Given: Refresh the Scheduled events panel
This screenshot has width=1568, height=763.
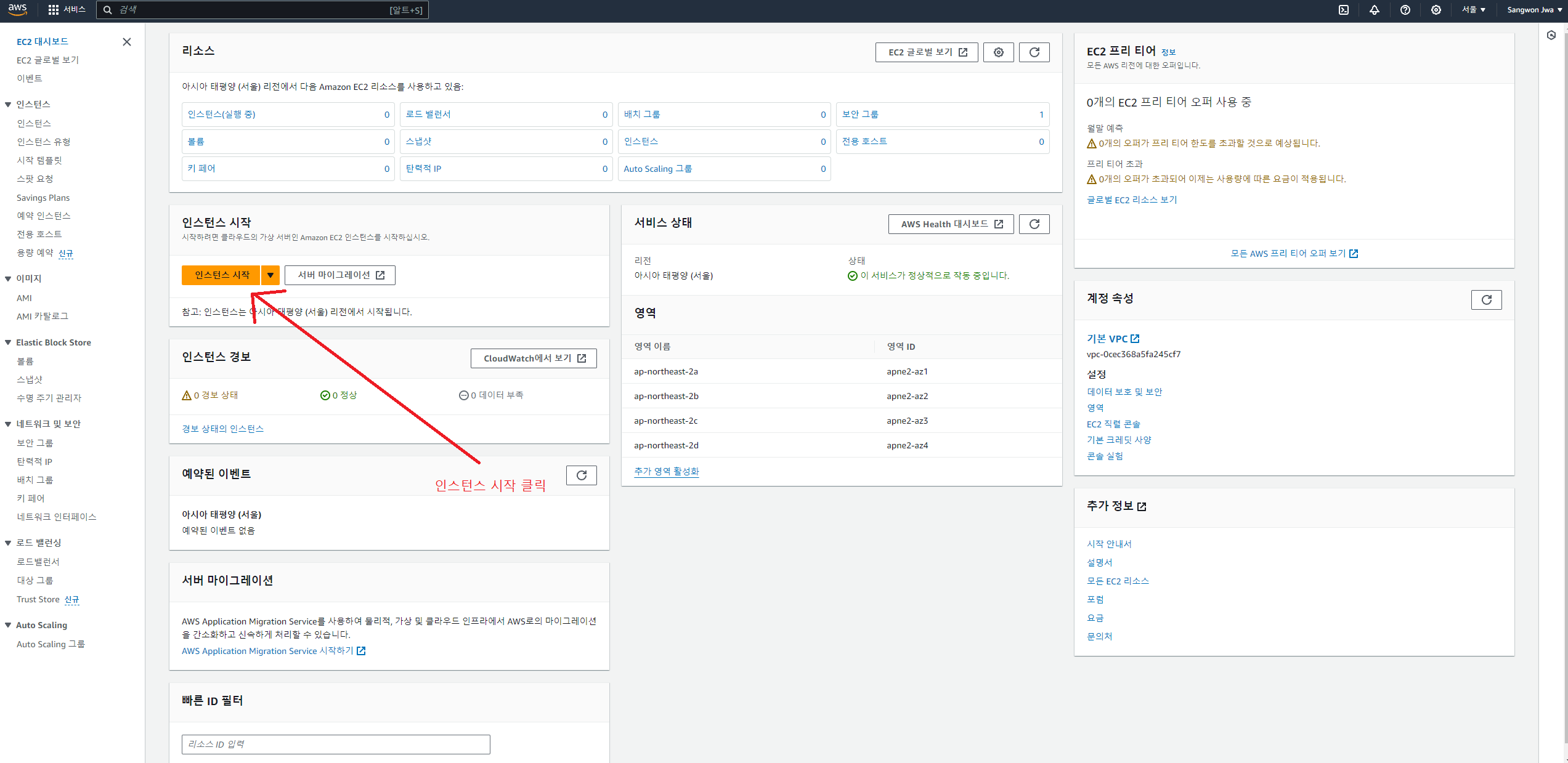Looking at the screenshot, I should pyautogui.click(x=581, y=475).
